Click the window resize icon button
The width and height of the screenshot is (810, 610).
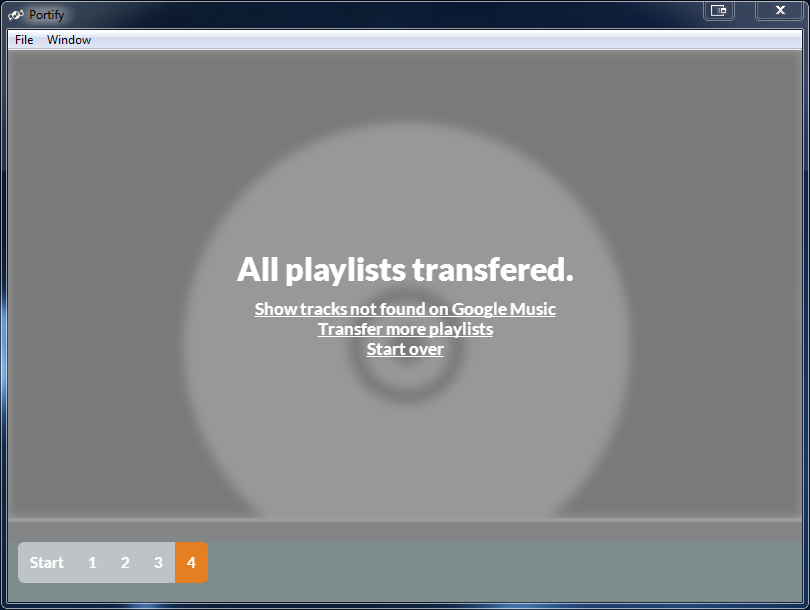[719, 10]
